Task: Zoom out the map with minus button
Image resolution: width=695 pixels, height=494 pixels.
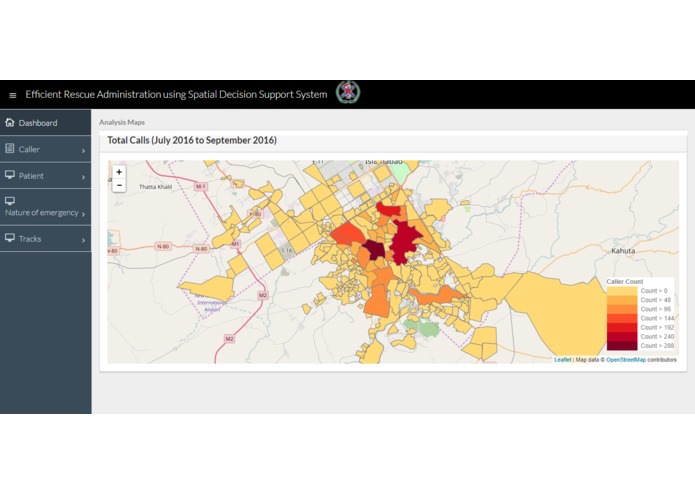Action: pos(119,185)
